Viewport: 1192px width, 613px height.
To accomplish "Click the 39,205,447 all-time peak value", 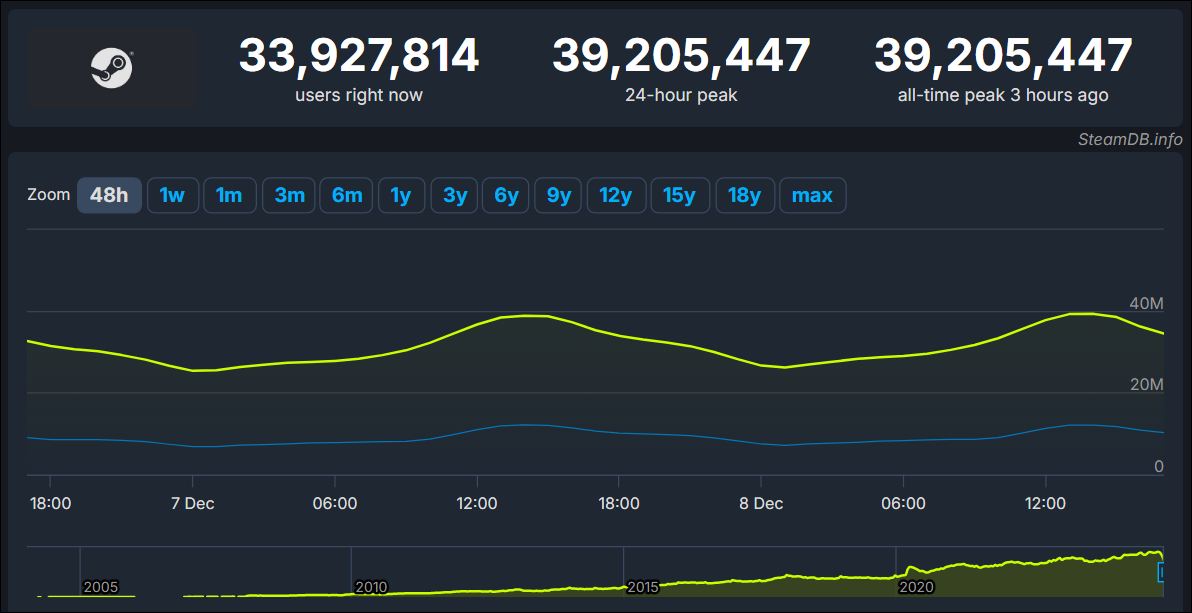I will click(1003, 56).
